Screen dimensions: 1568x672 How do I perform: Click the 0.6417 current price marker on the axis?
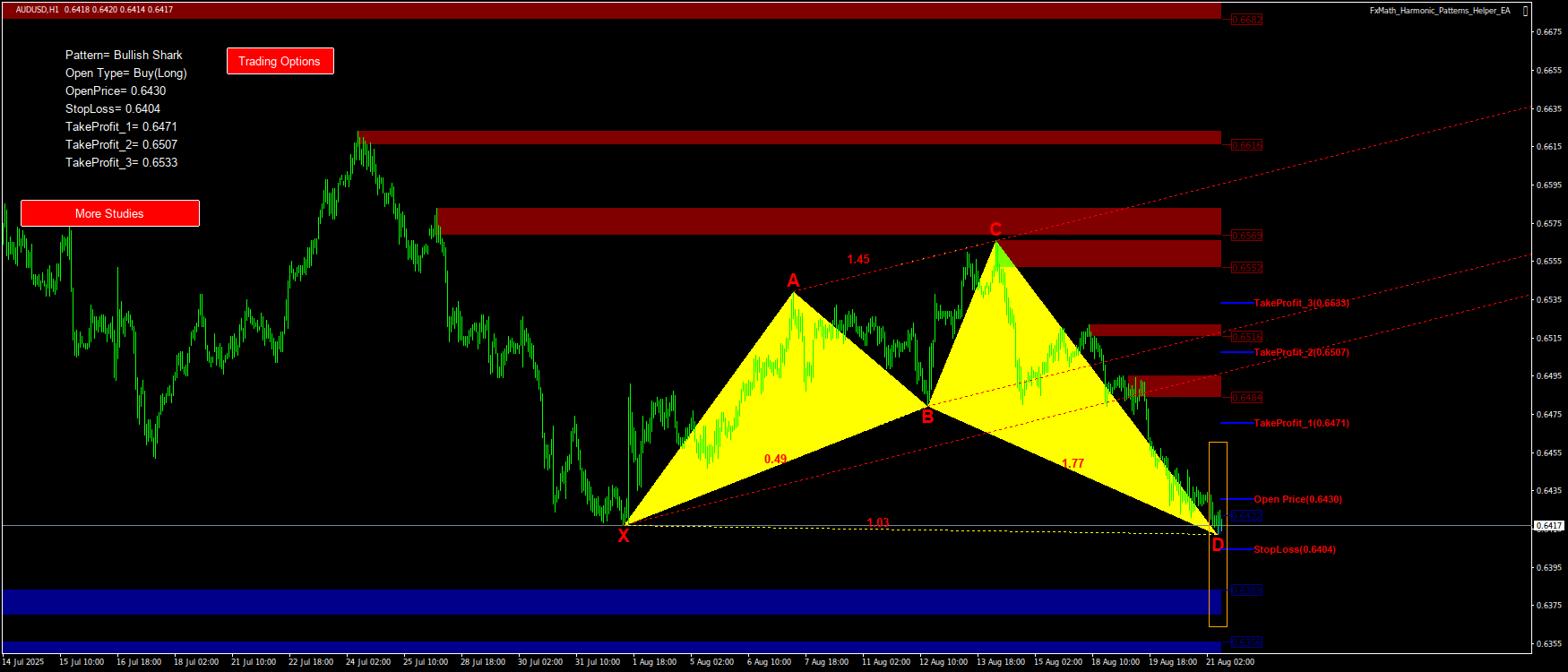coord(1549,526)
